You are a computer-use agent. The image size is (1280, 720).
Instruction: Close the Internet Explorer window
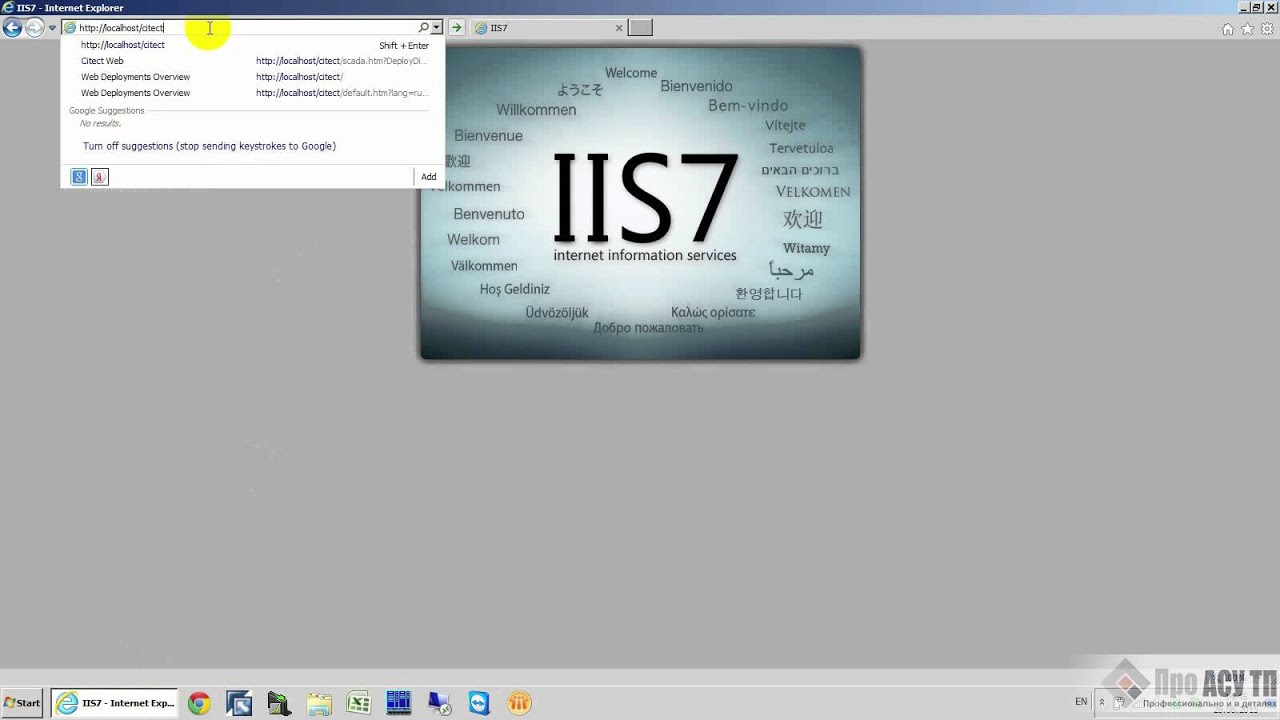coord(1271,7)
